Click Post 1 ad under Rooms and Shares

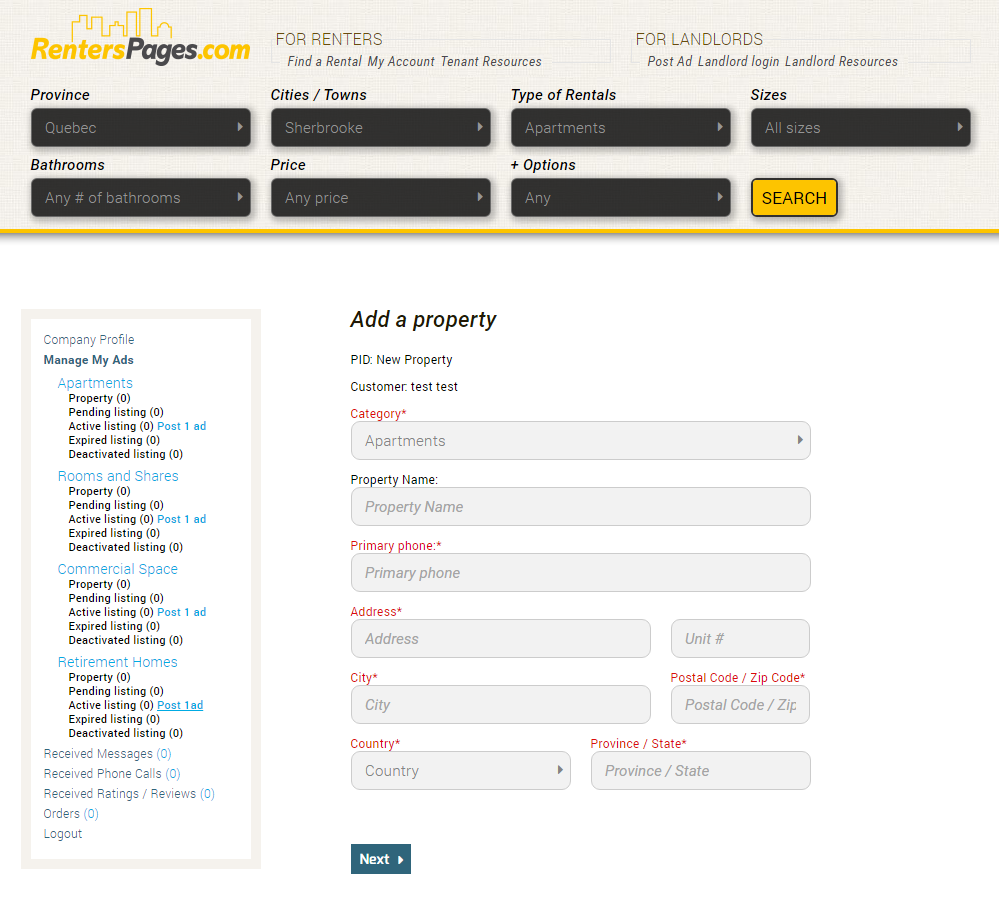pos(182,519)
